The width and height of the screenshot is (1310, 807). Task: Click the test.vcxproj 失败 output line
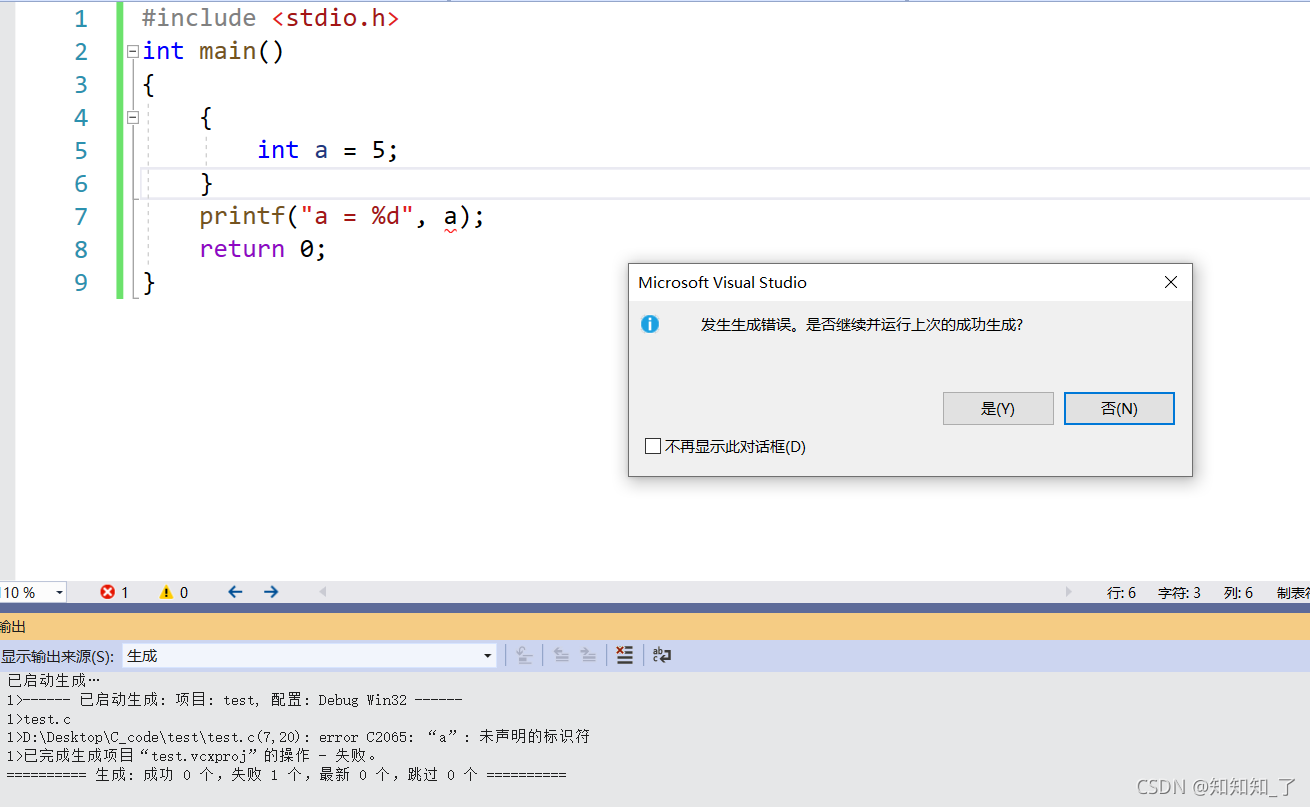[191, 755]
